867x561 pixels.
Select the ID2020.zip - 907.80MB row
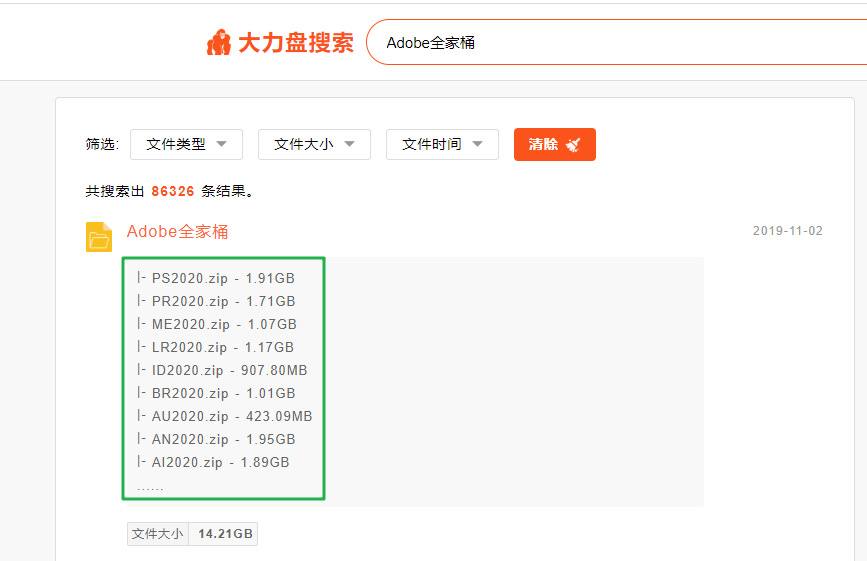point(222,370)
